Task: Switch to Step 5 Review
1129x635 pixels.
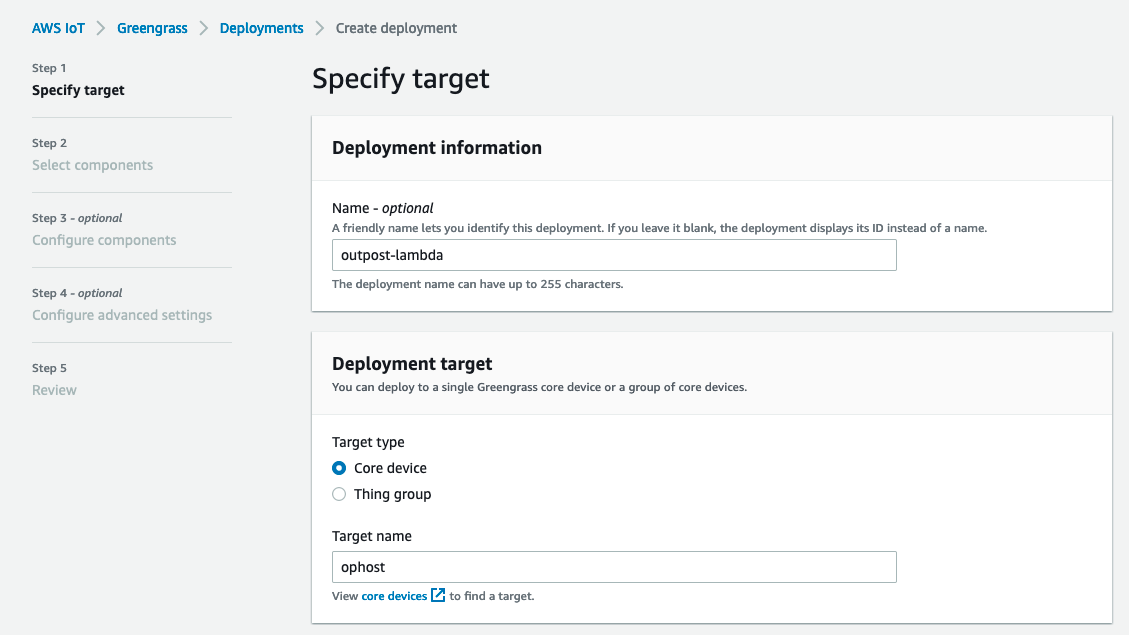Action: [54, 390]
